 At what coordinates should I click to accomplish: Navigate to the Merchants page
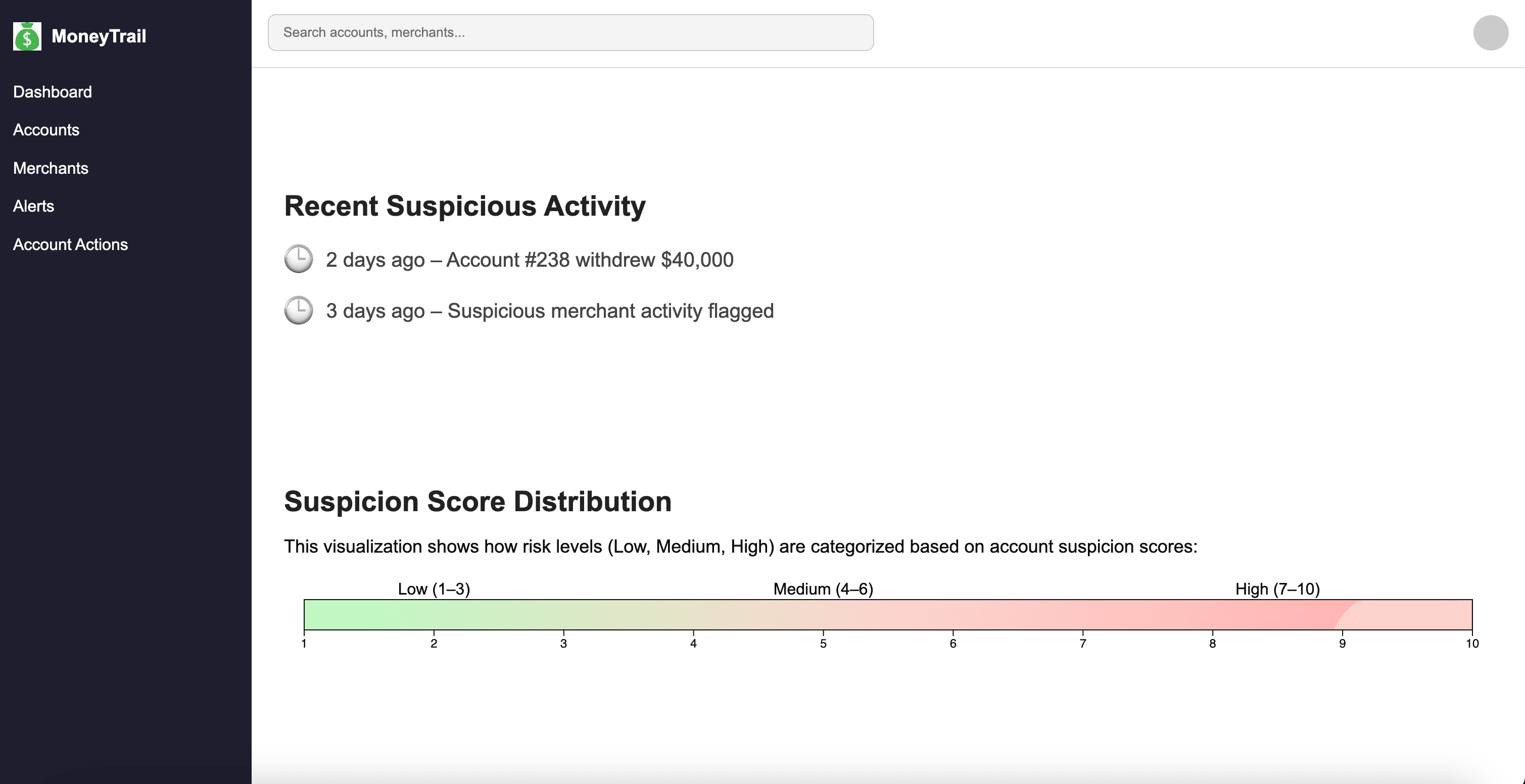[51, 167]
